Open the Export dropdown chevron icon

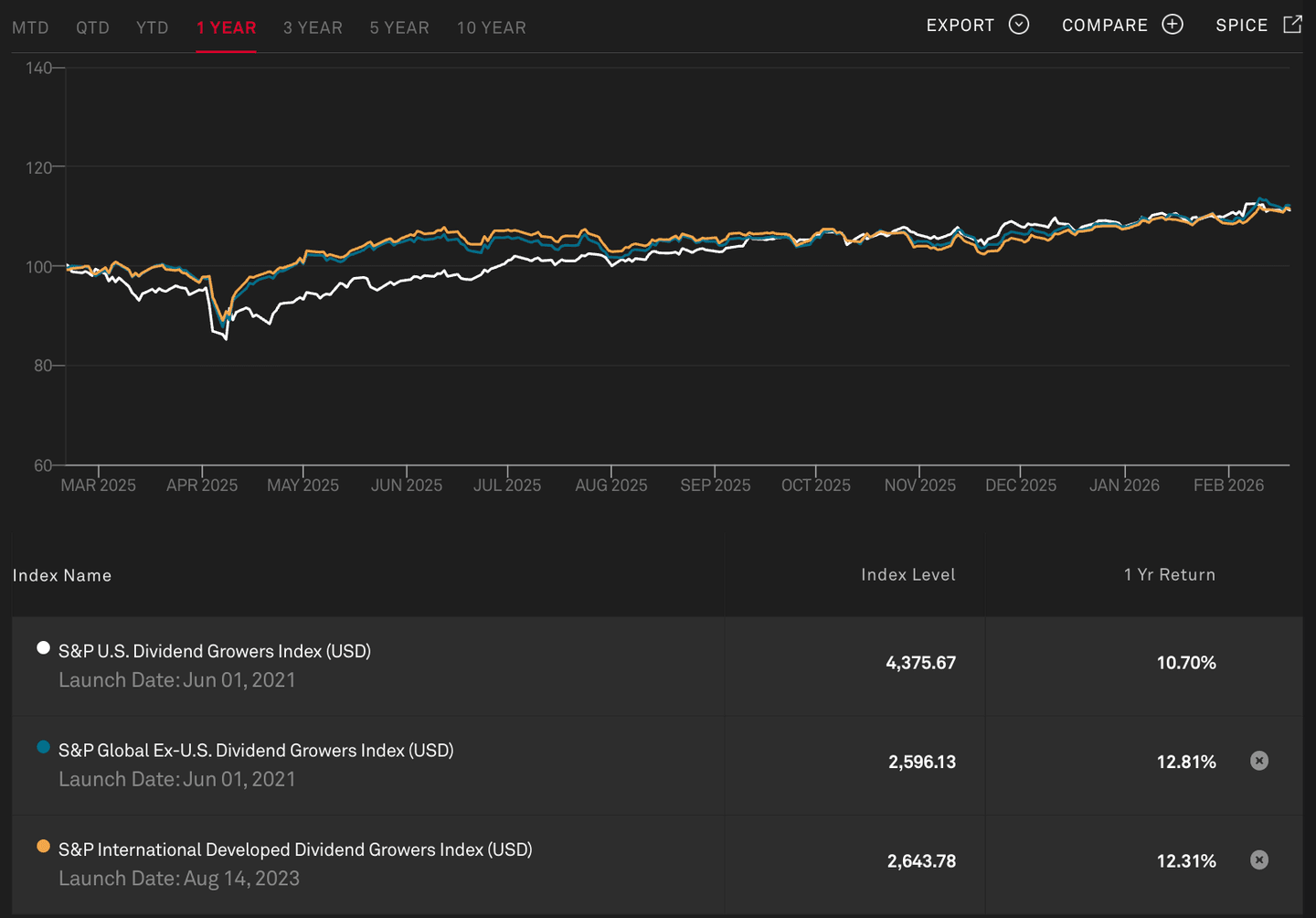(1019, 25)
